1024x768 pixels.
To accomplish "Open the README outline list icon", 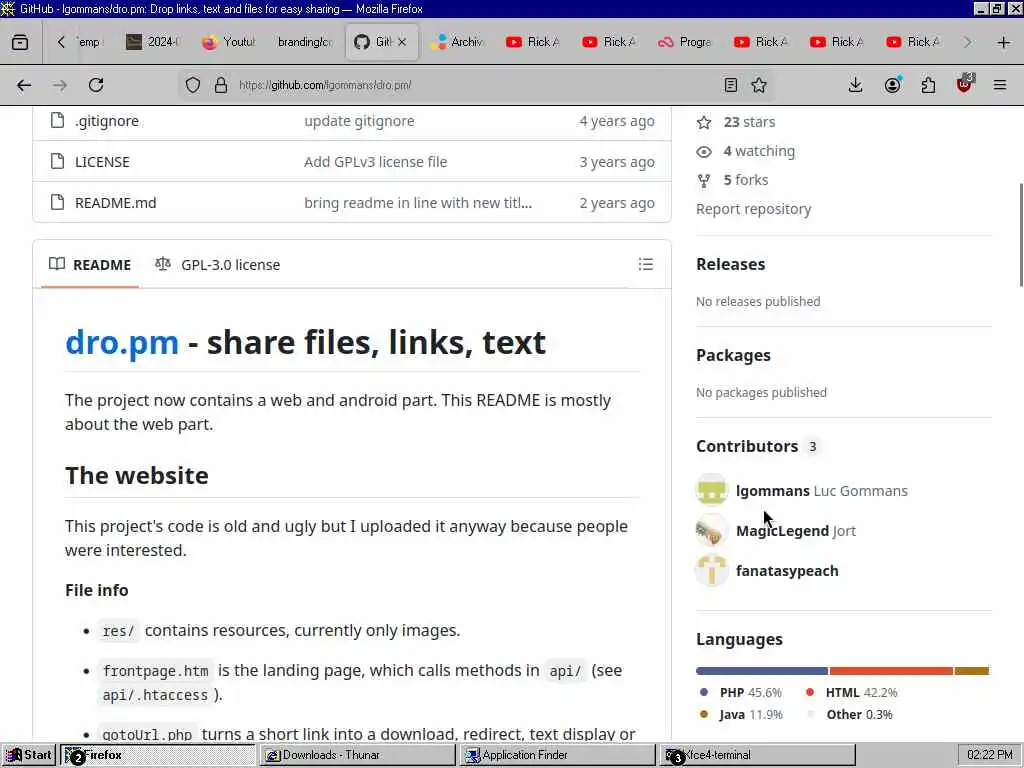I will 646,264.
